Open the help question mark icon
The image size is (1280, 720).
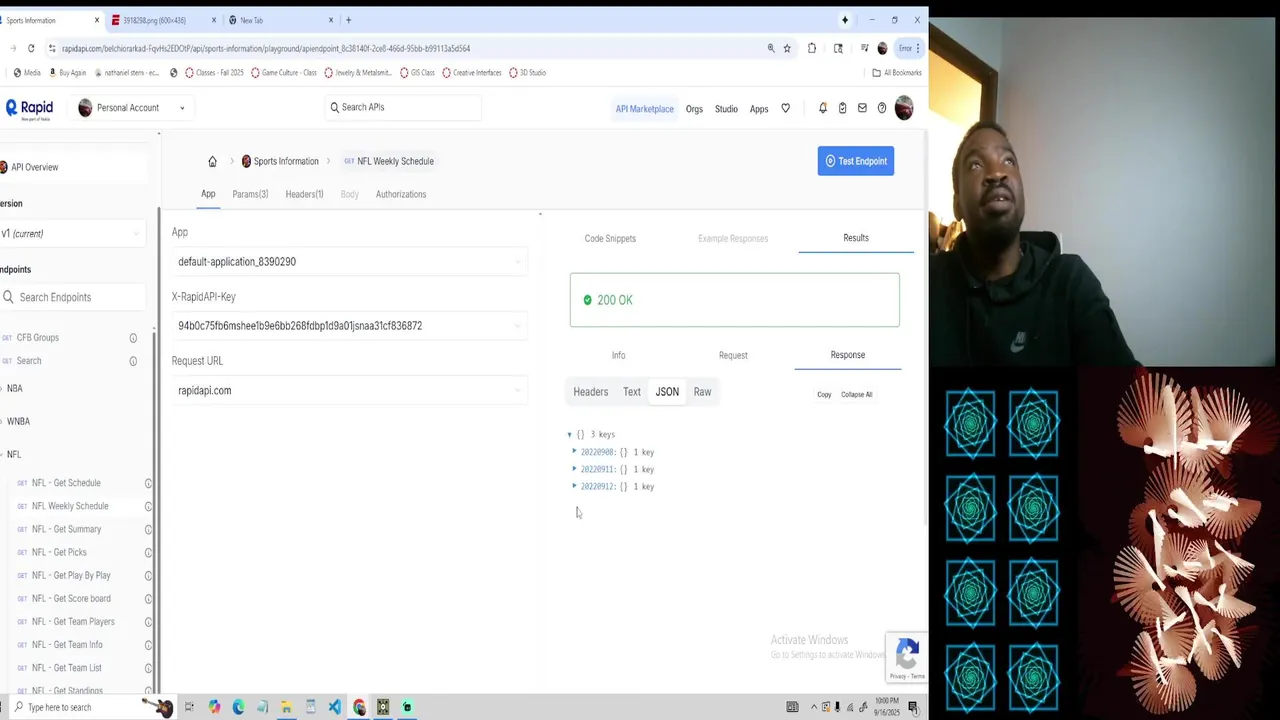coord(882,108)
